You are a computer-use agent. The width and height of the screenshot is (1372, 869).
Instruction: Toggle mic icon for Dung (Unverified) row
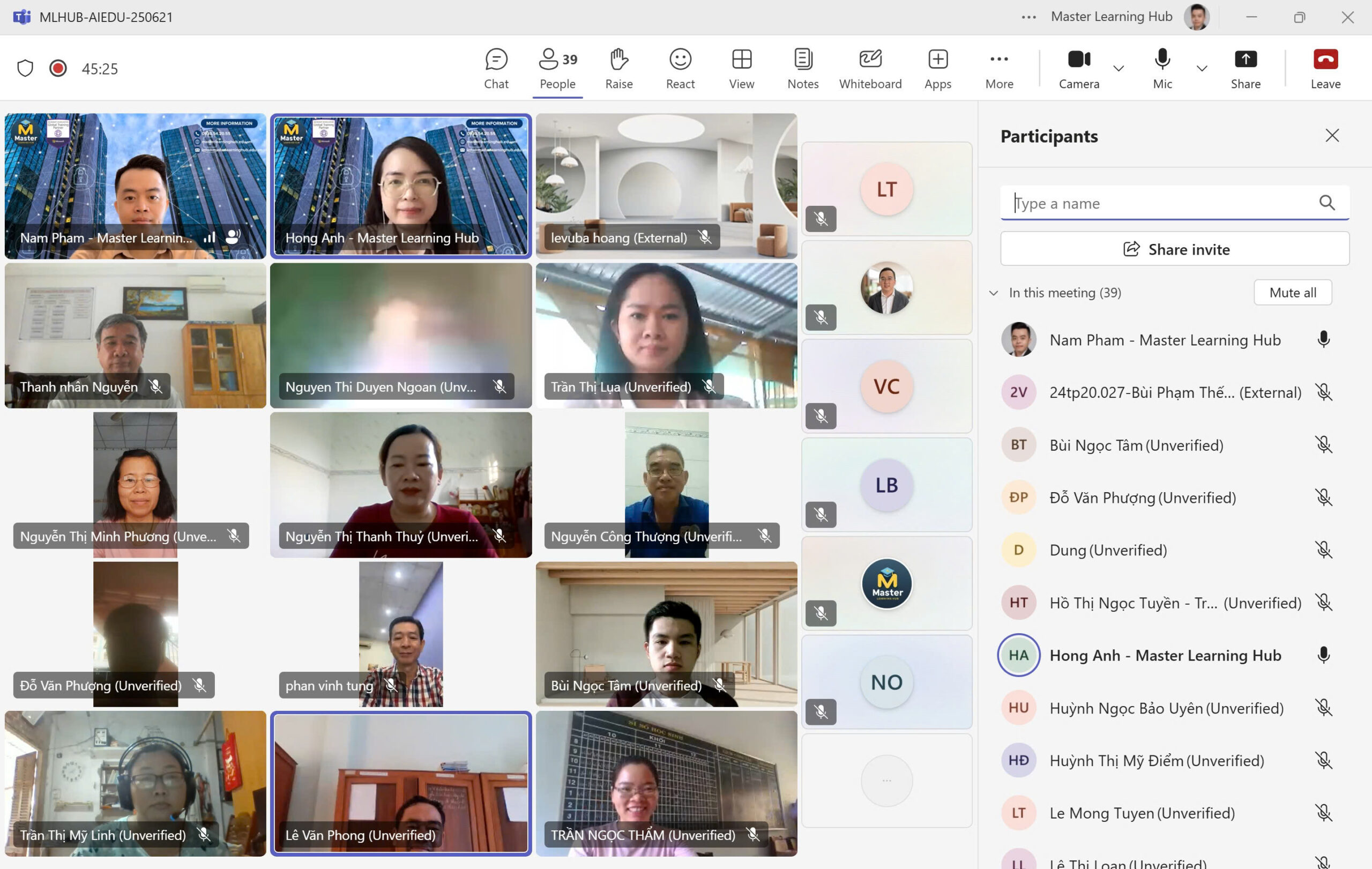point(1323,550)
